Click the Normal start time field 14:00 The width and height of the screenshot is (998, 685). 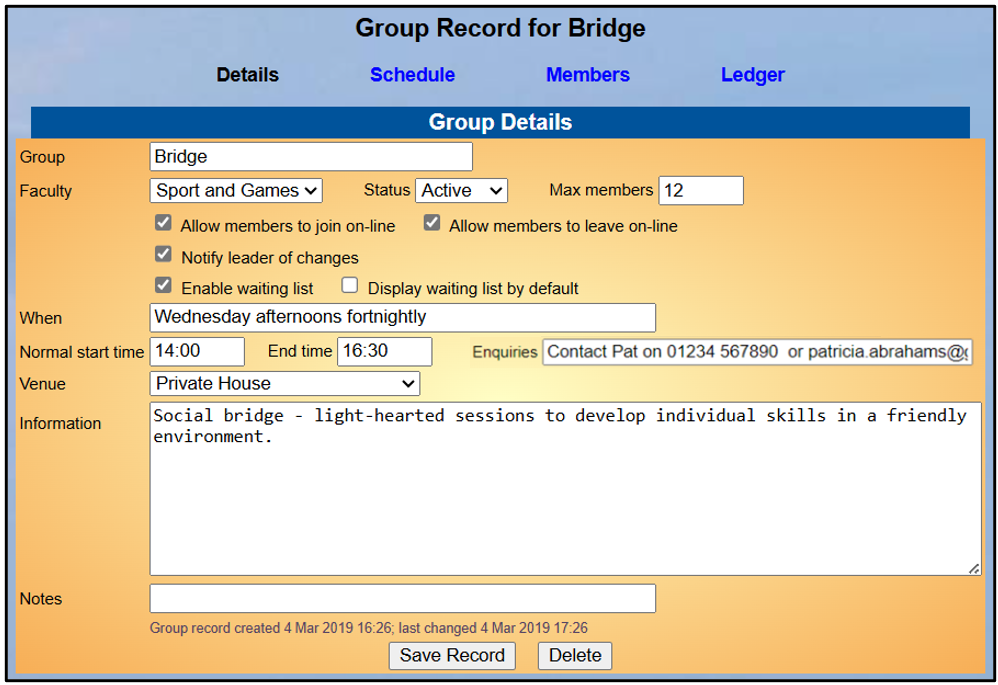click(197, 351)
